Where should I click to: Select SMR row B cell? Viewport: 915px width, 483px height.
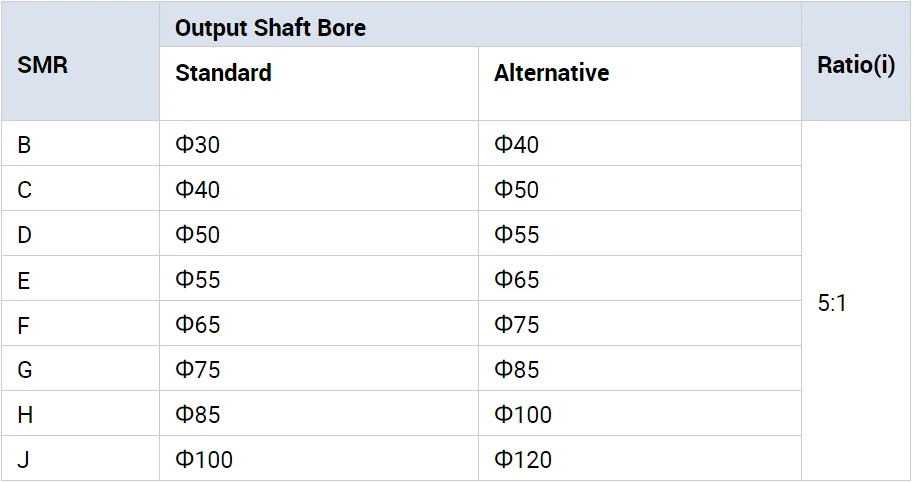[x=80, y=144]
